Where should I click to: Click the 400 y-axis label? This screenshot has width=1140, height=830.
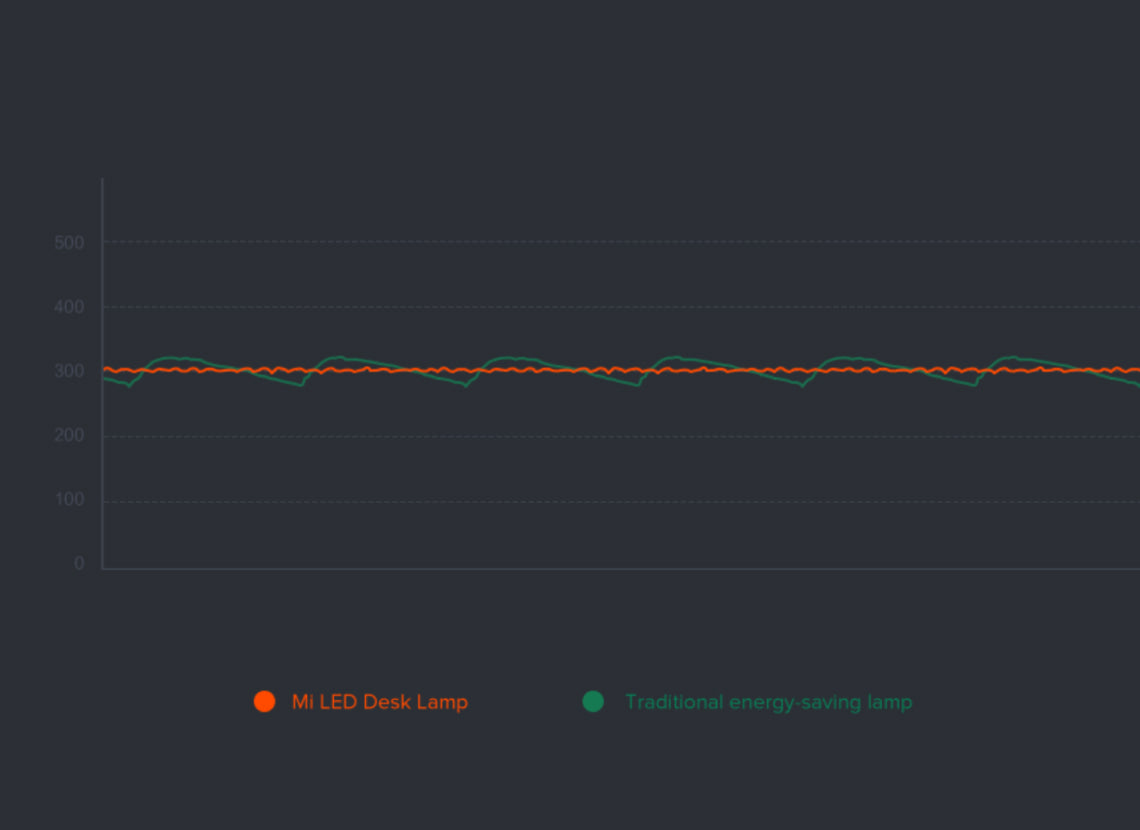pyautogui.click(x=69, y=307)
